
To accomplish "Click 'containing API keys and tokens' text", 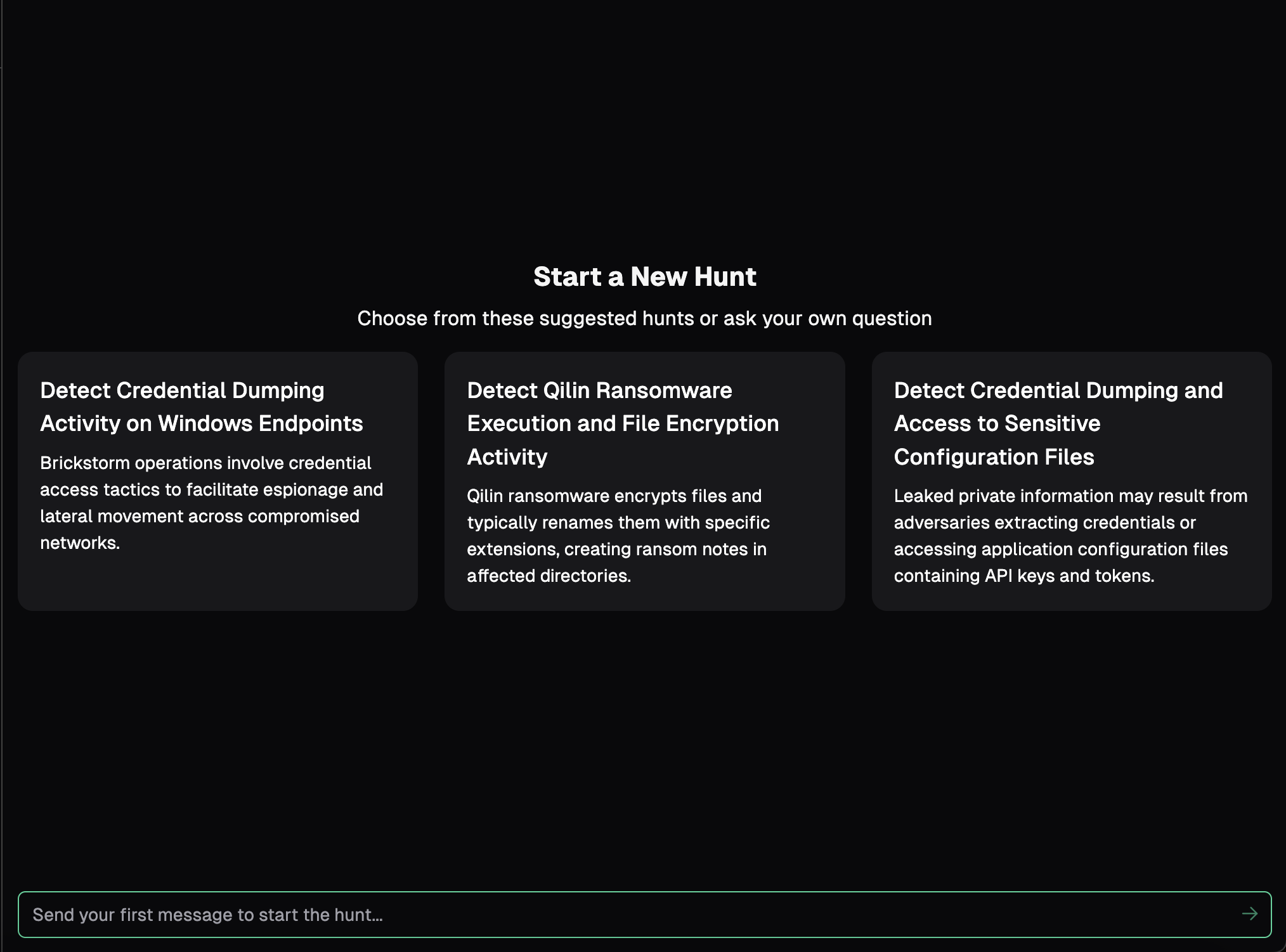I will click(1023, 576).
